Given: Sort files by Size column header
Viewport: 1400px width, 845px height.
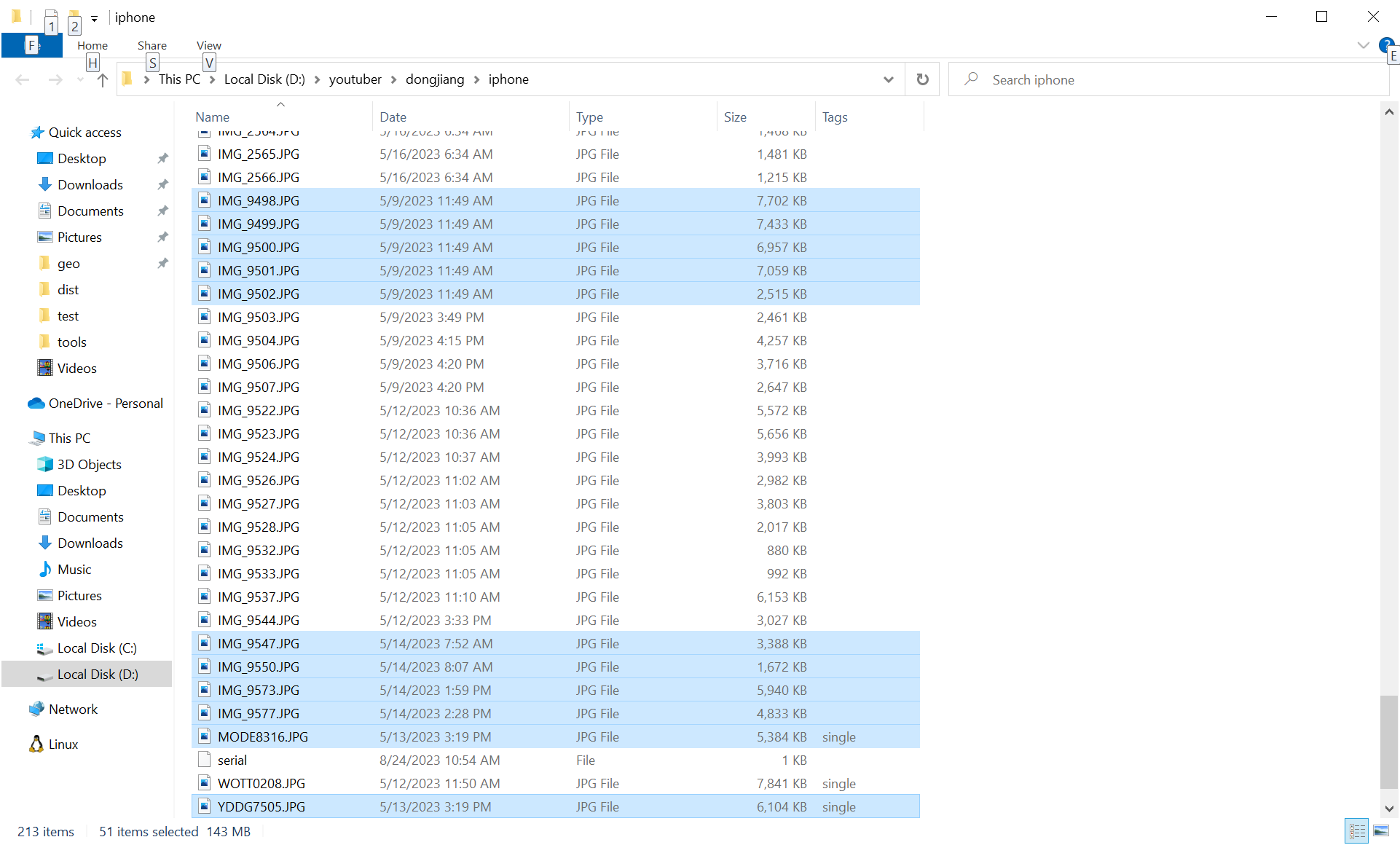Looking at the screenshot, I should click(x=734, y=117).
